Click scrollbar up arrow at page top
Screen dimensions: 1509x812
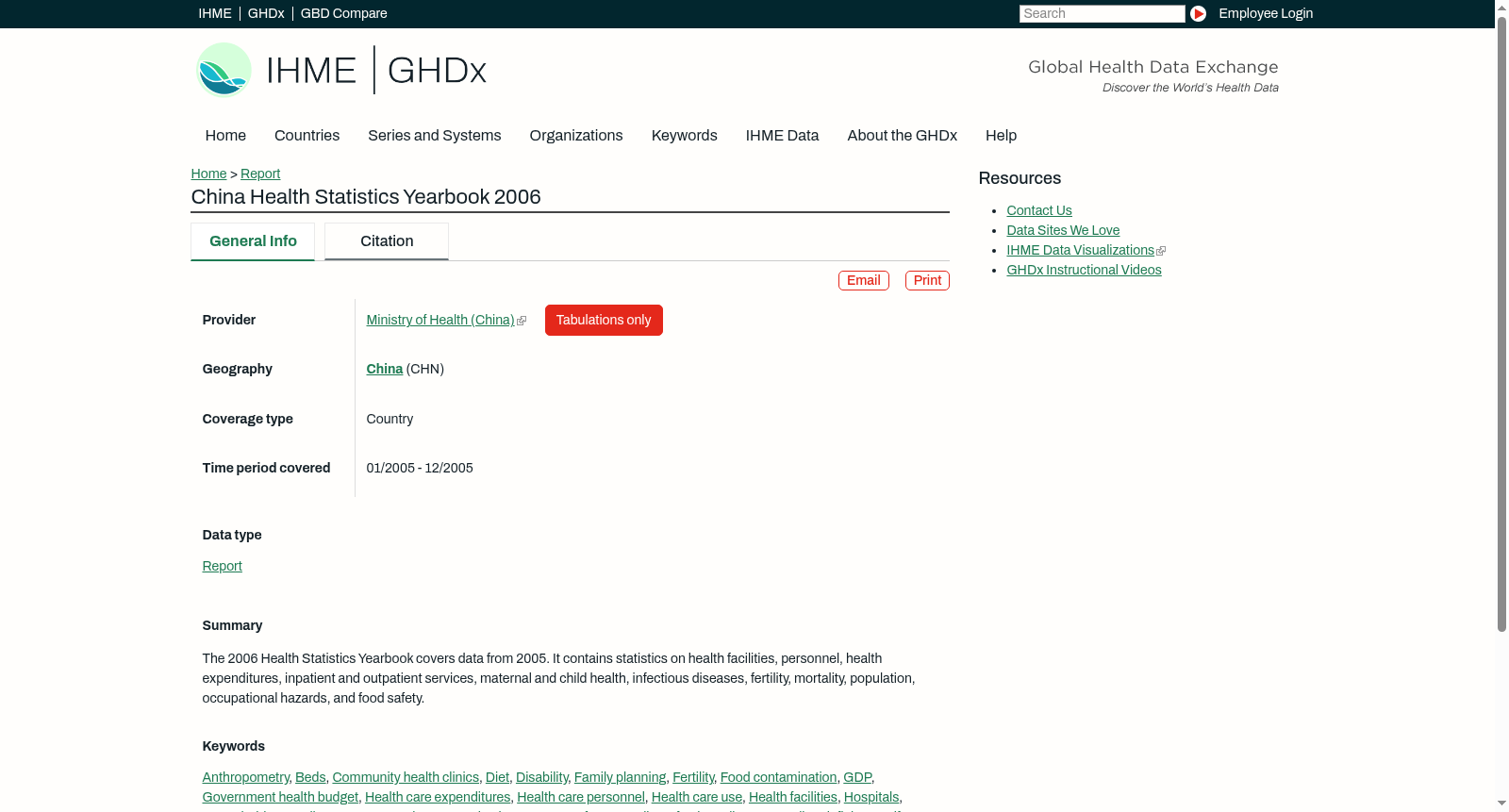click(1501, 7)
